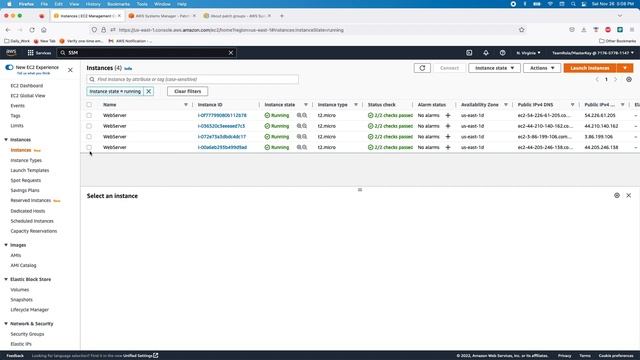The height and width of the screenshot is (360, 640).
Task: Go back to the previous page
Action: coord(8,30)
